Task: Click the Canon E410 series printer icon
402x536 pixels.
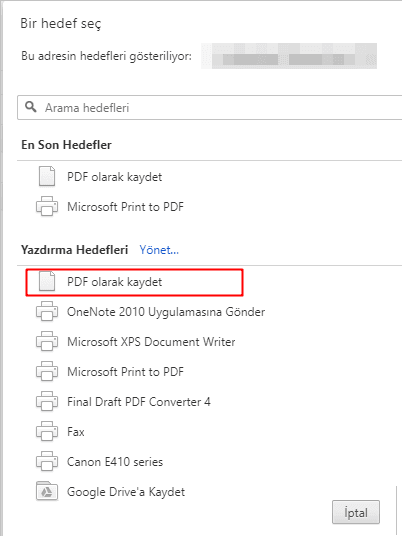Action: tap(47, 461)
